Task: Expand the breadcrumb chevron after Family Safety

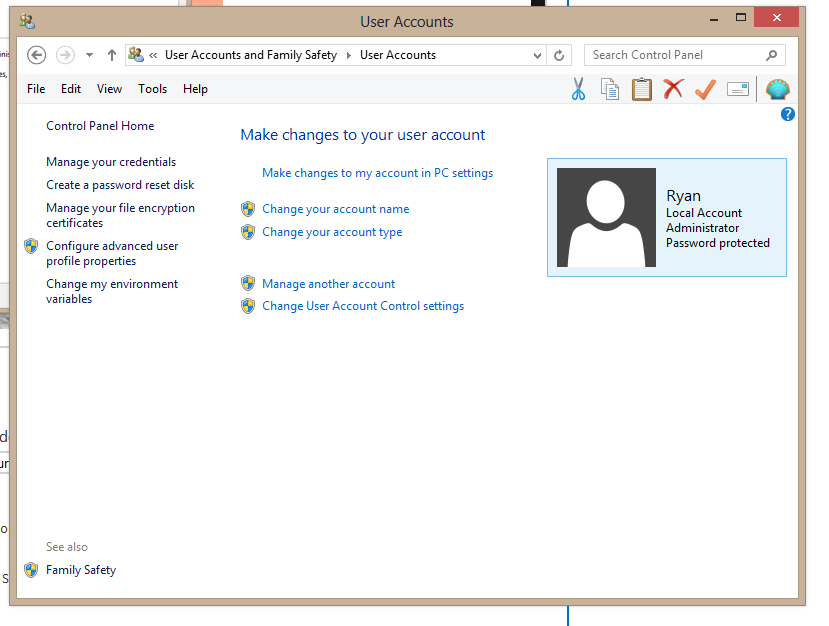Action: coord(348,56)
